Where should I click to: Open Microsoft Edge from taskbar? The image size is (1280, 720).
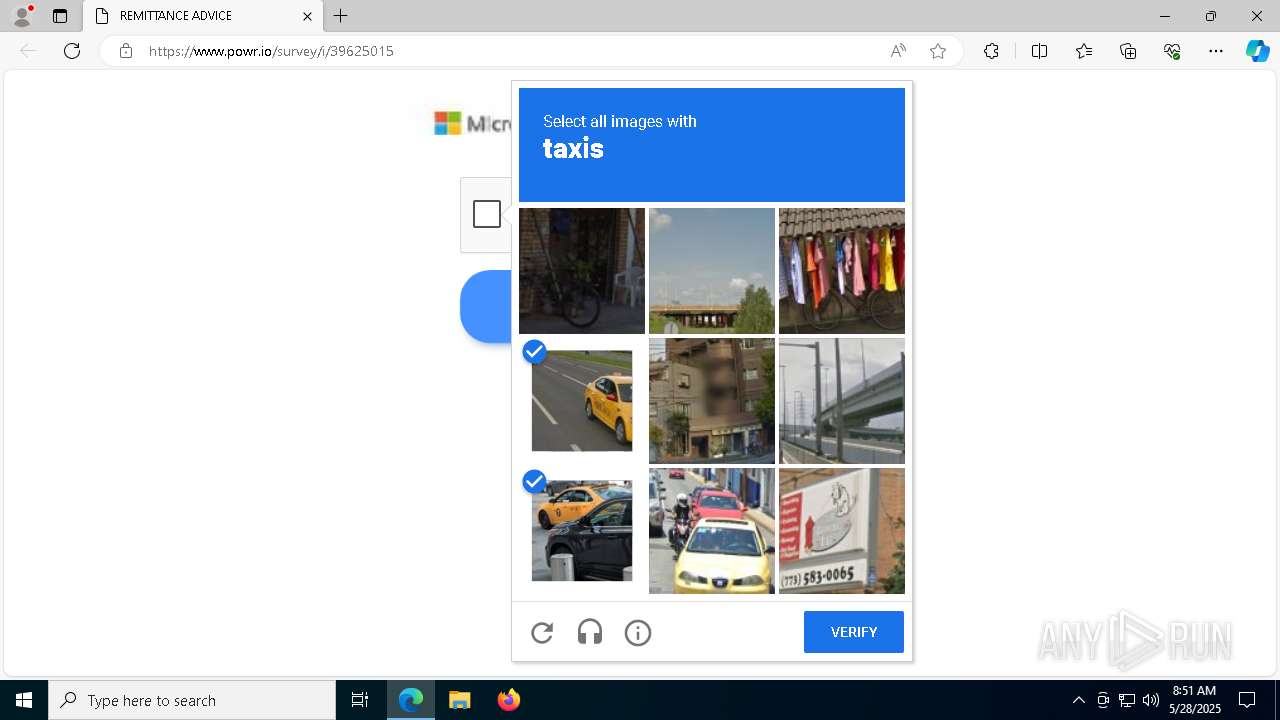tap(411, 700)
